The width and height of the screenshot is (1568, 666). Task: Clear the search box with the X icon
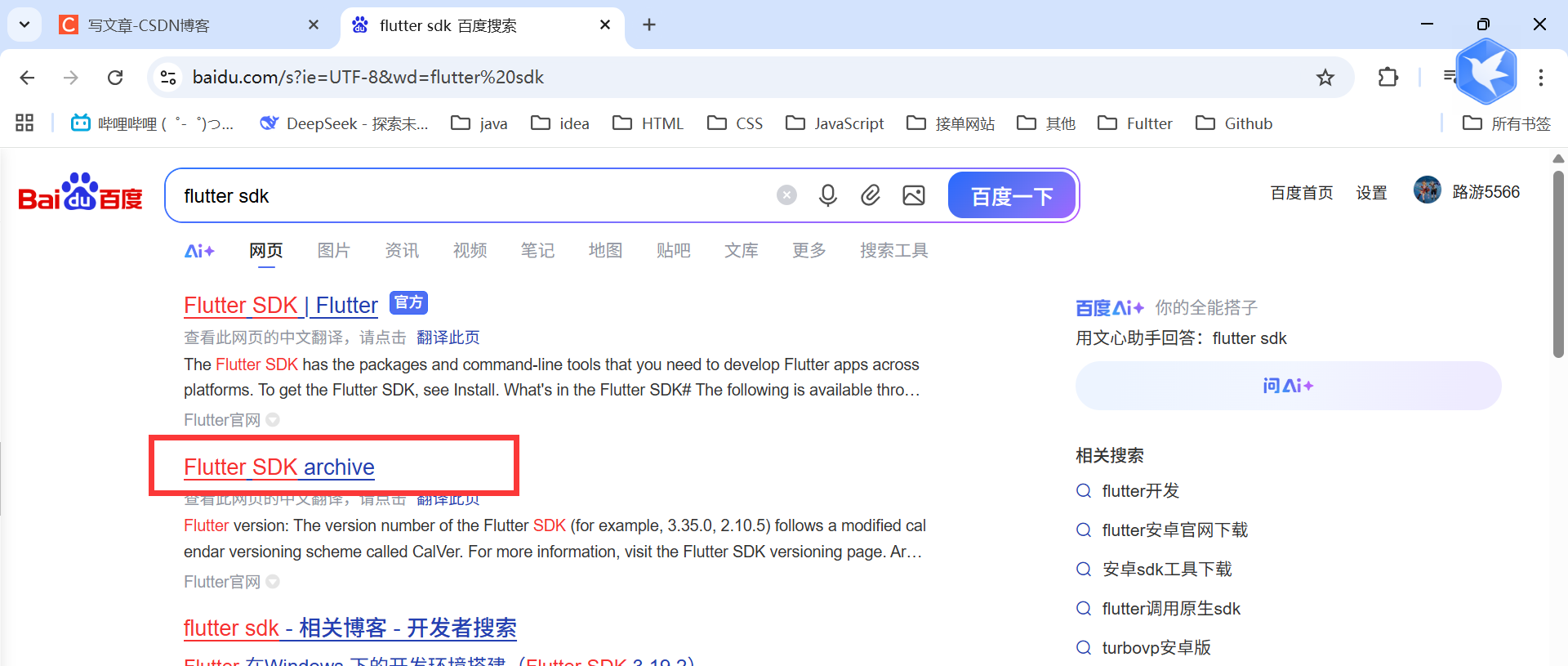click(786, 195)
